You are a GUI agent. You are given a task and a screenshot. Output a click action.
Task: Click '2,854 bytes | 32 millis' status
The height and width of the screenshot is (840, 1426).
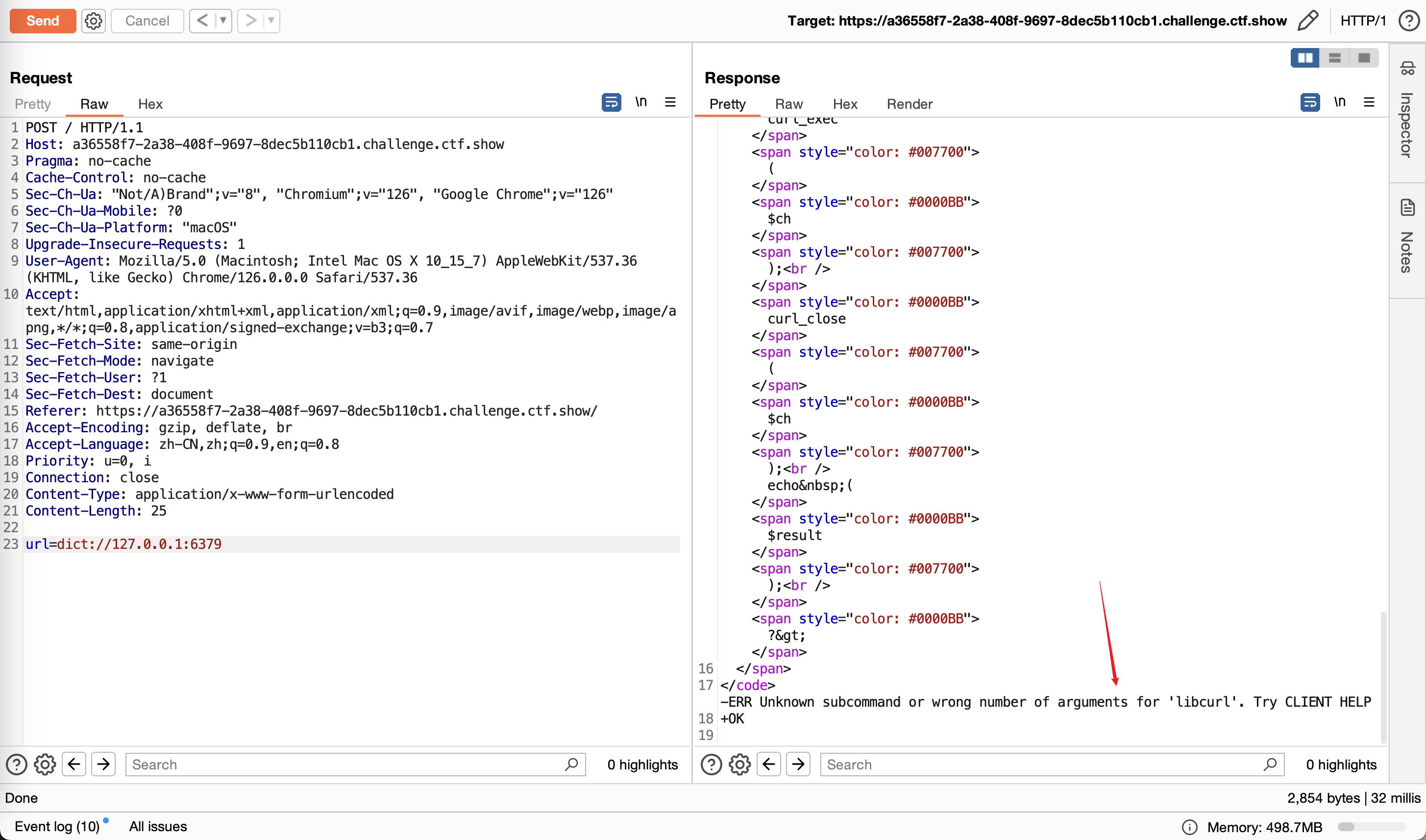coord(1353,797)
